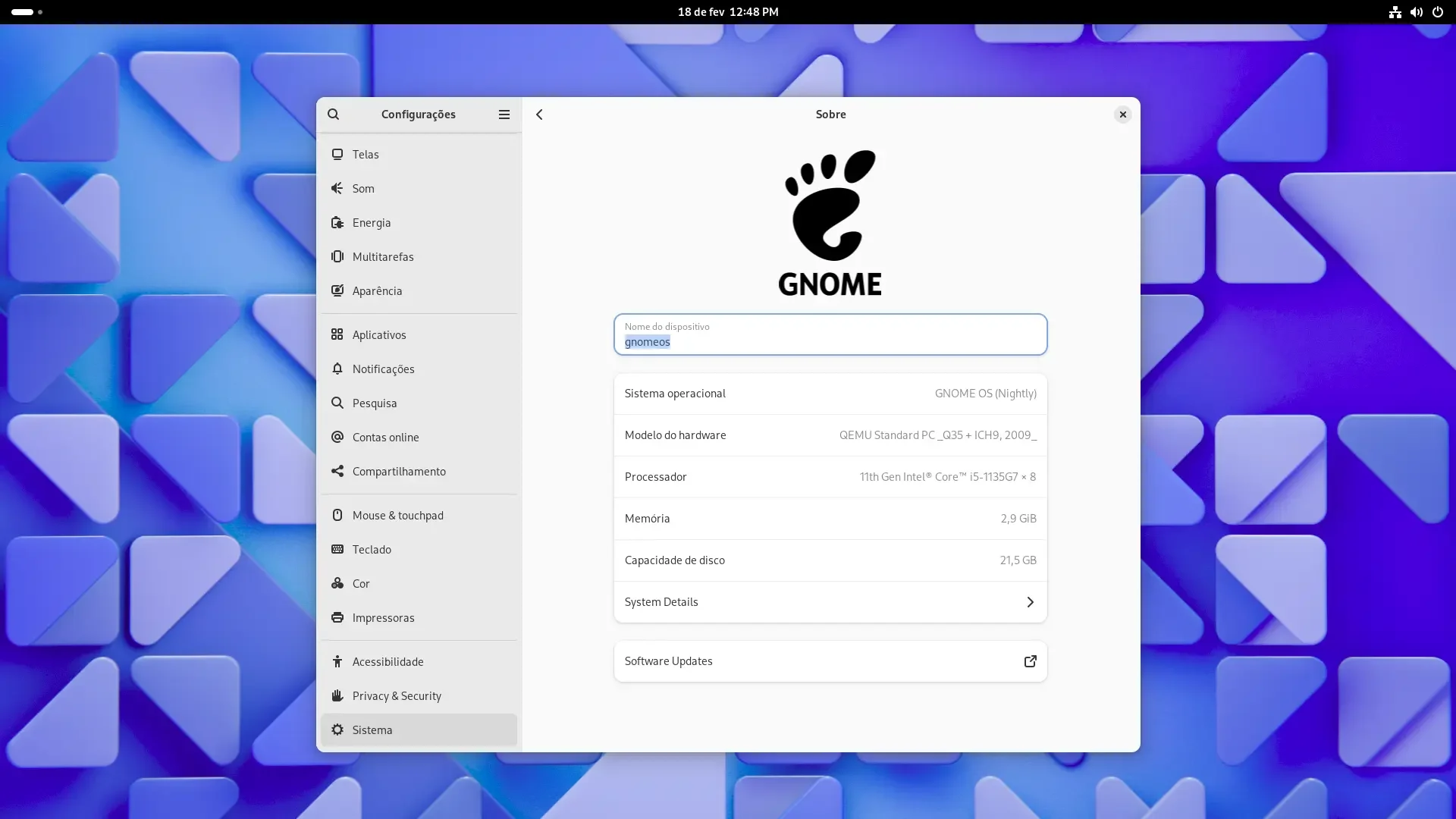Open the network icon in top bar

tap(1395, 12)
